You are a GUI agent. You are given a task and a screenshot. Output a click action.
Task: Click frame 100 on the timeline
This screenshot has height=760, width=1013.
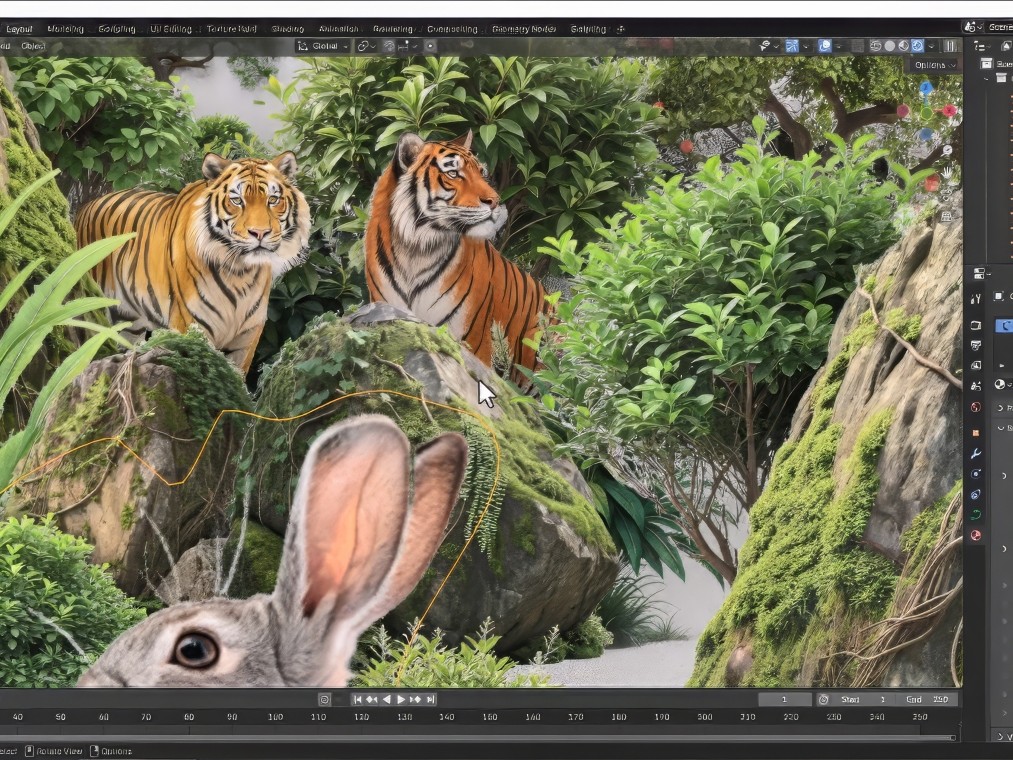click(x=275, y=717)
